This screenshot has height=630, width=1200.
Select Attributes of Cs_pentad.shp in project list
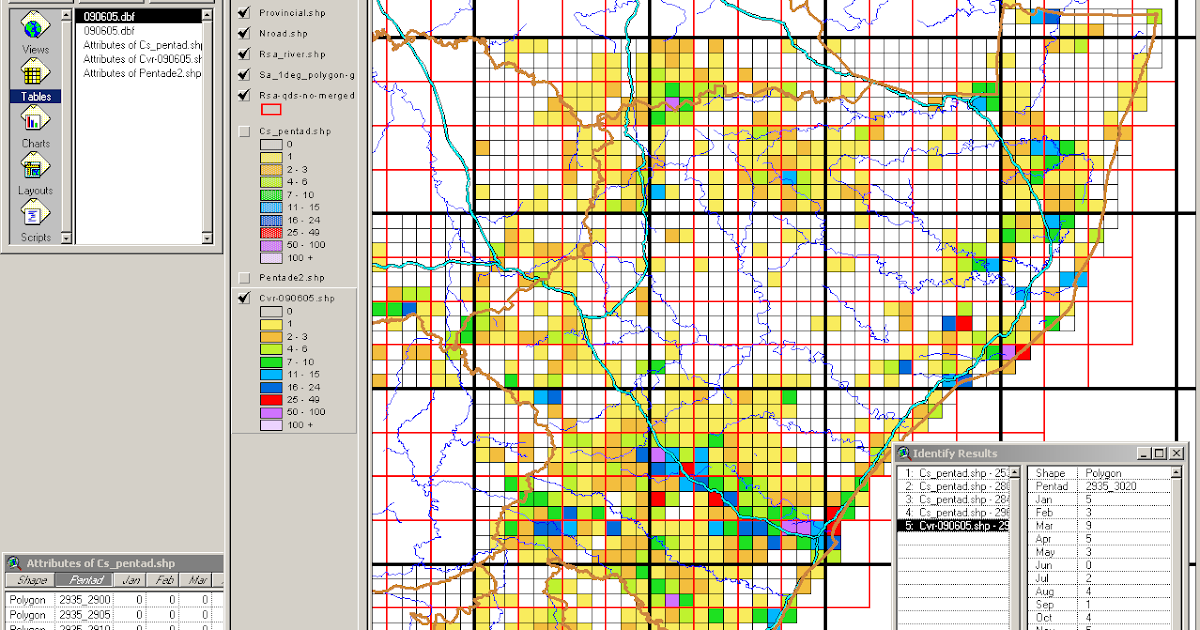coord(141,46)
